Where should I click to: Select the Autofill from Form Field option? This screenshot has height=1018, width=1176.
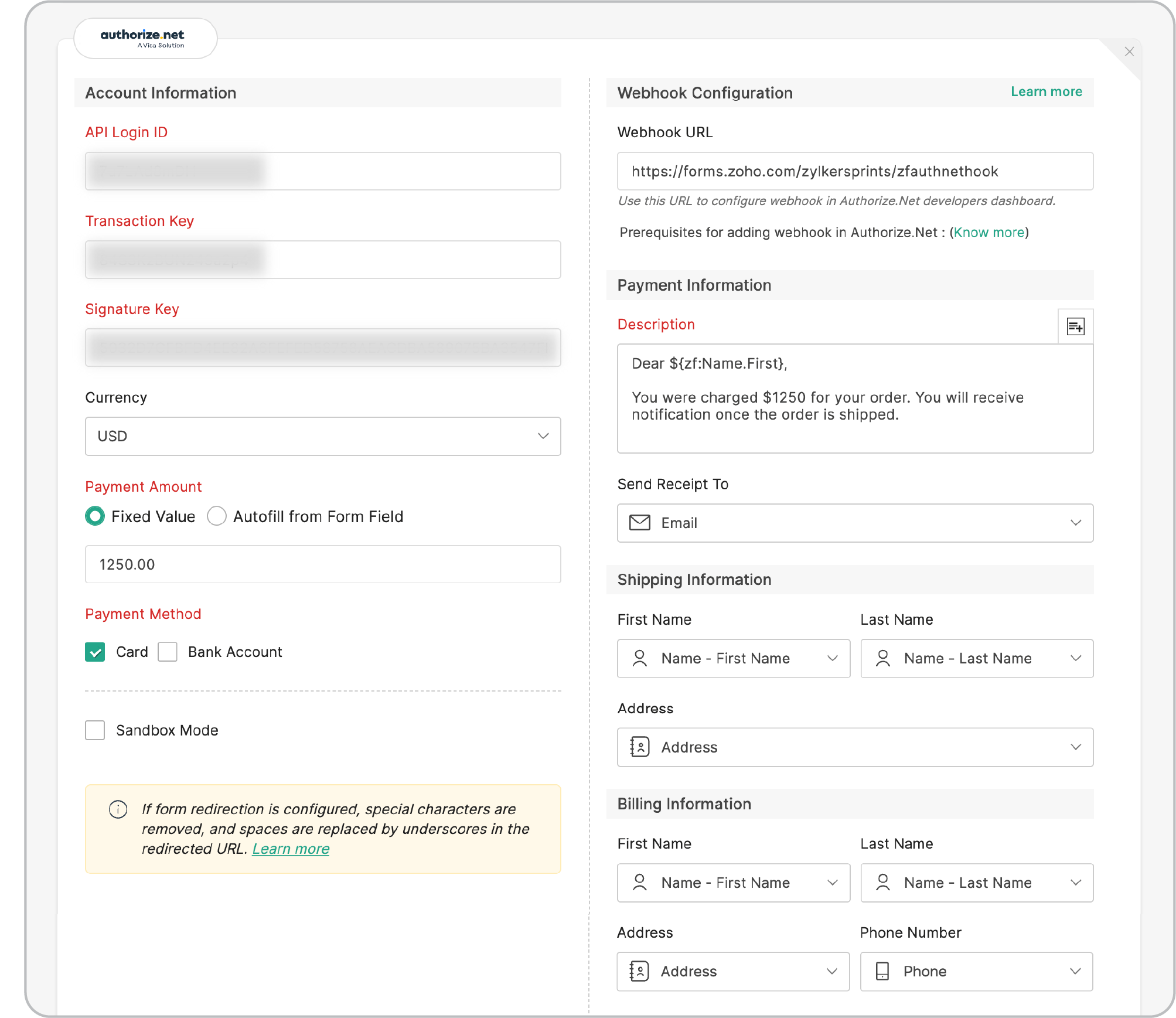coord(216,516)
